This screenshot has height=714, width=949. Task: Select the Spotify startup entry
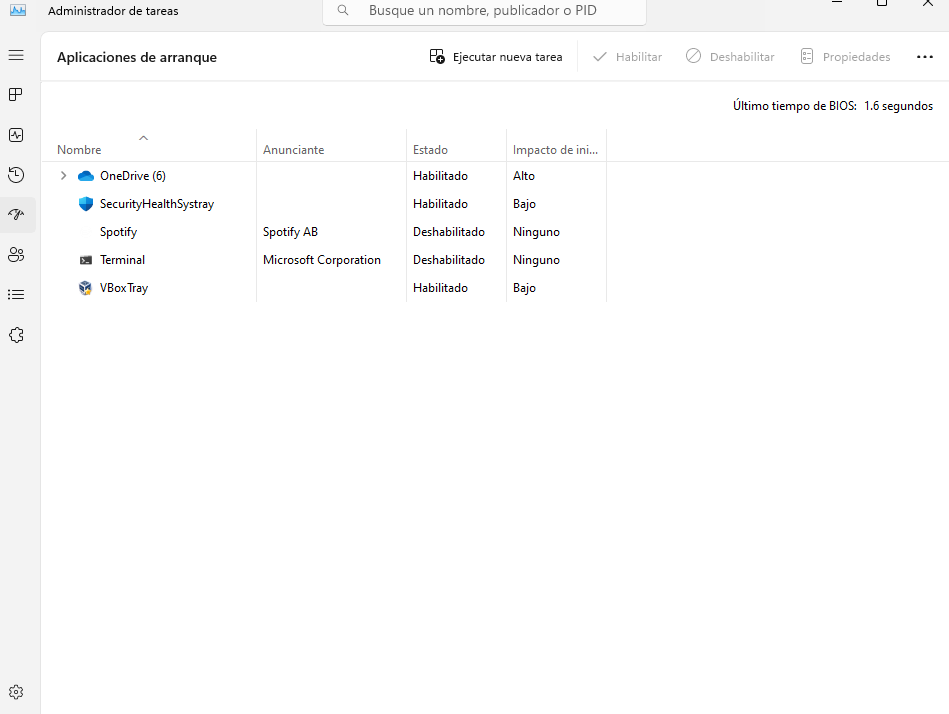coord(118,232)
